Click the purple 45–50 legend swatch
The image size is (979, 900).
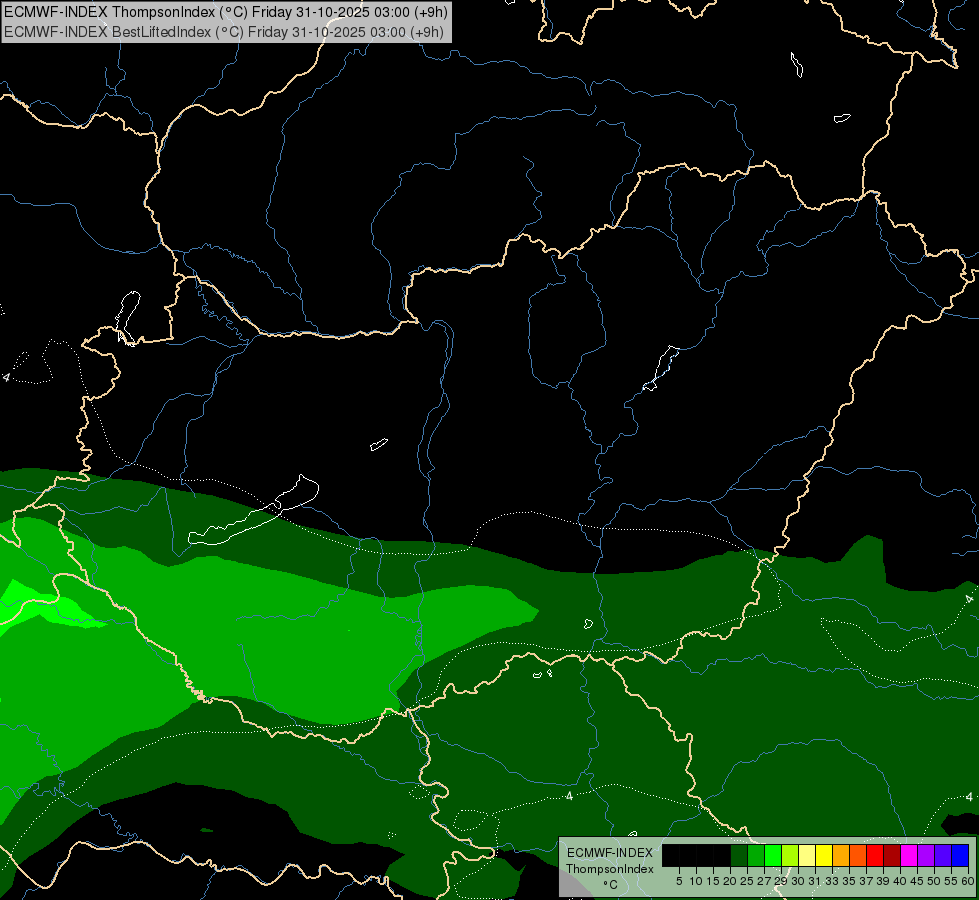coord(927,855)
